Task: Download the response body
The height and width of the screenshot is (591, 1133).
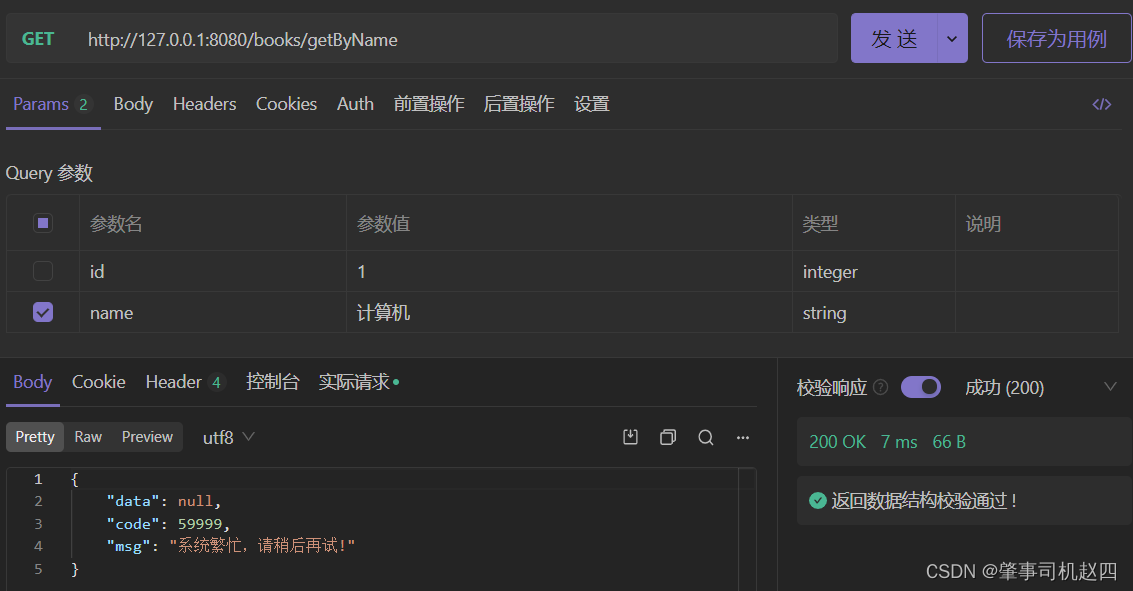Action: (x=630, y=437)
